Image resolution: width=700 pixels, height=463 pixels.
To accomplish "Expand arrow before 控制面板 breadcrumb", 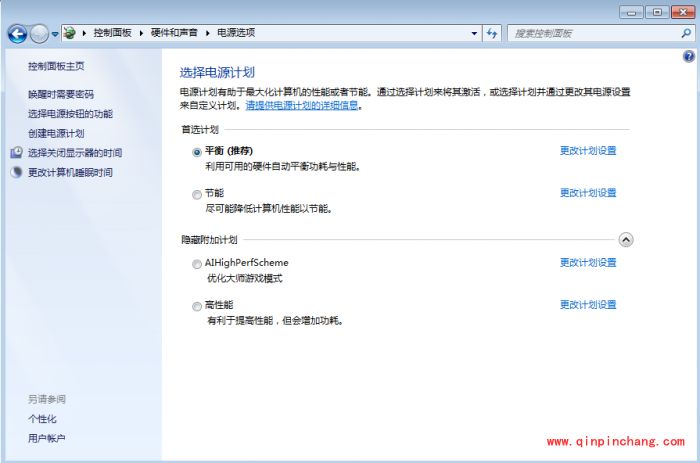I will 84,33.
